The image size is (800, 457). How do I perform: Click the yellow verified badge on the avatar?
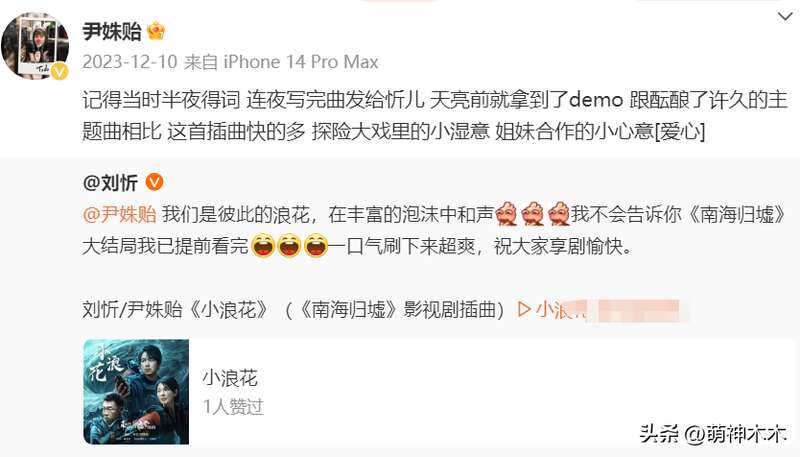[x=59, y=71]
